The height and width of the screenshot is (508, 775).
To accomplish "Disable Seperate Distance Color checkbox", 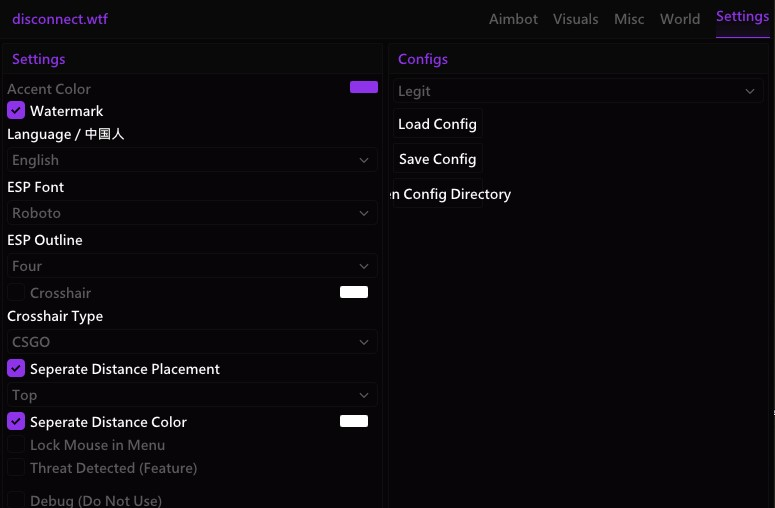I will point(16,421).
